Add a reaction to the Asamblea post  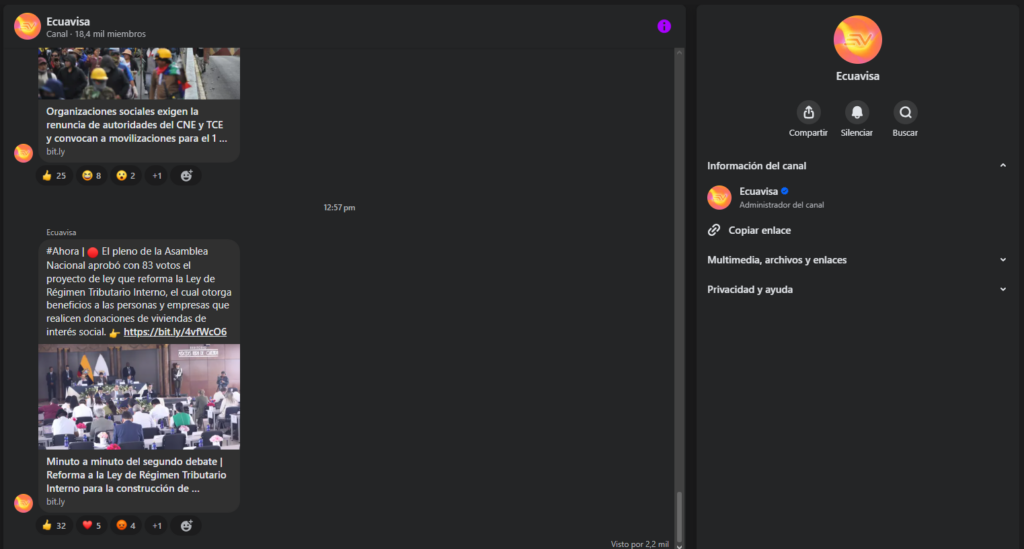click(x=186, y=525)
